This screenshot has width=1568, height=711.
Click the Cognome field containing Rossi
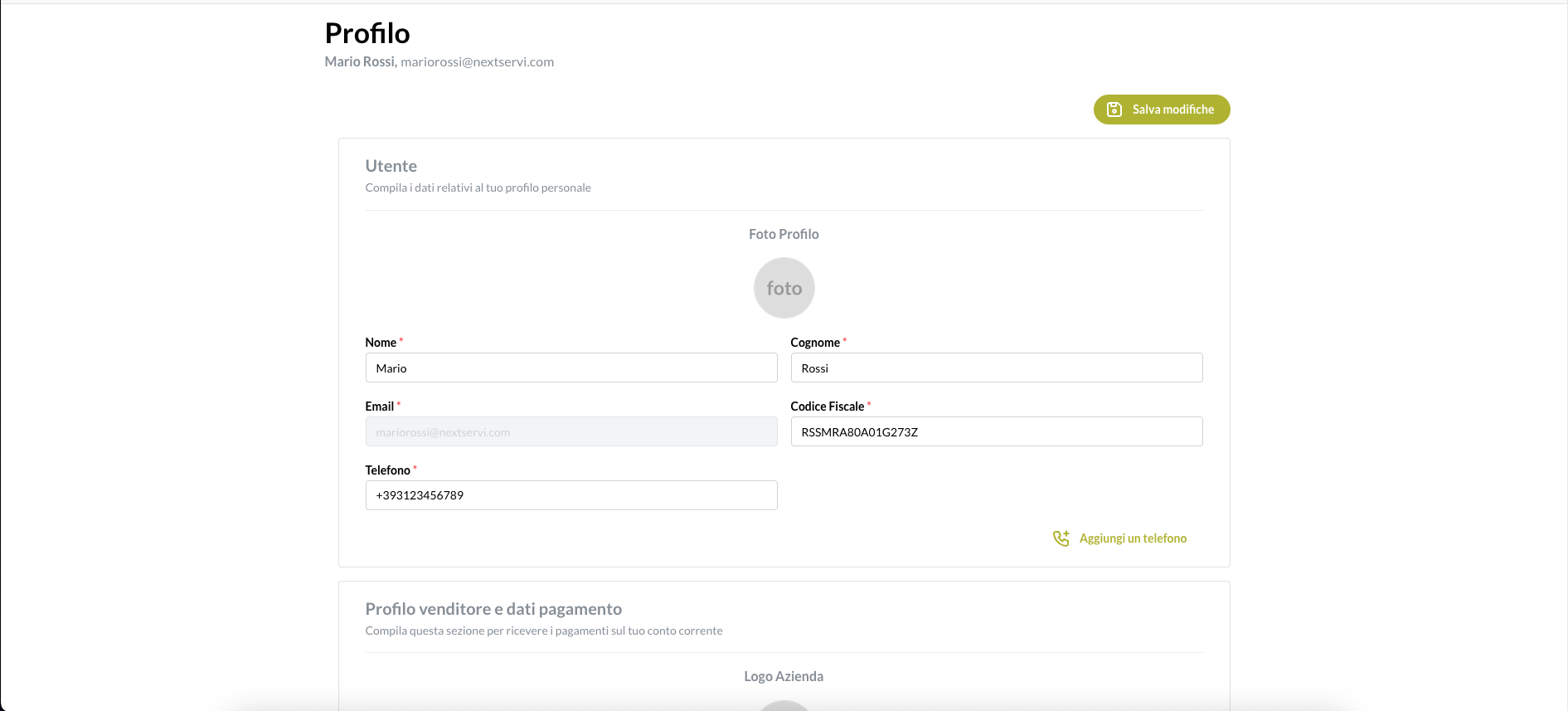point(996,368)
